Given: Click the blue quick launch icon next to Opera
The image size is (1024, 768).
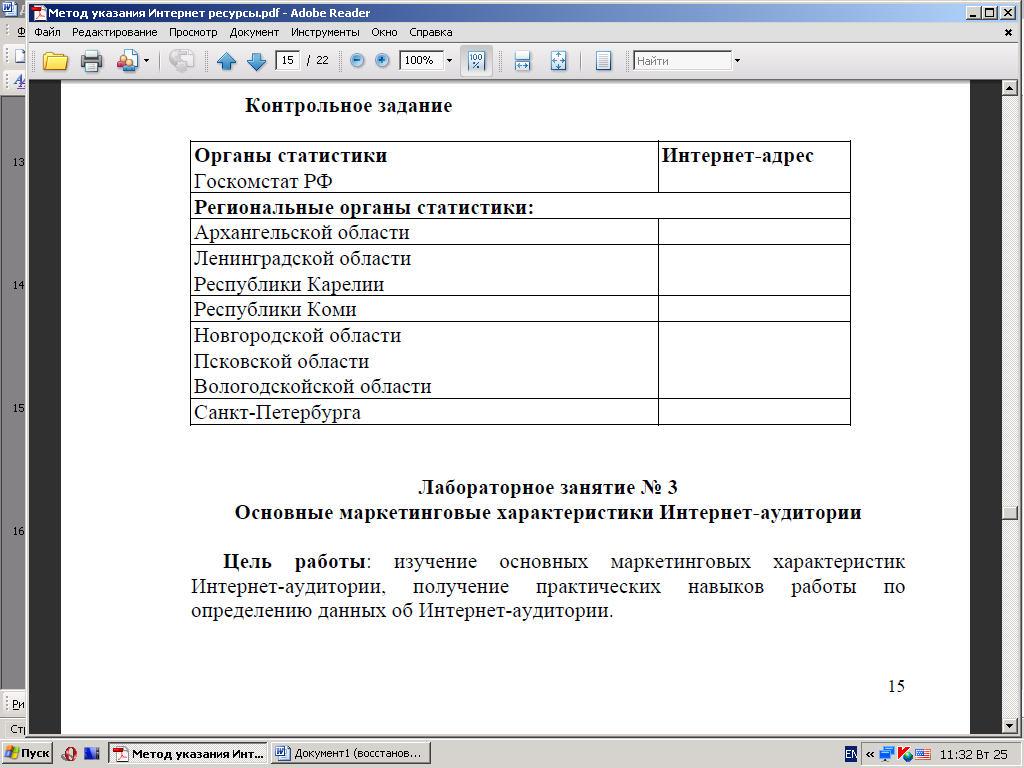Looking at the screenshot, I should [92, 754].
